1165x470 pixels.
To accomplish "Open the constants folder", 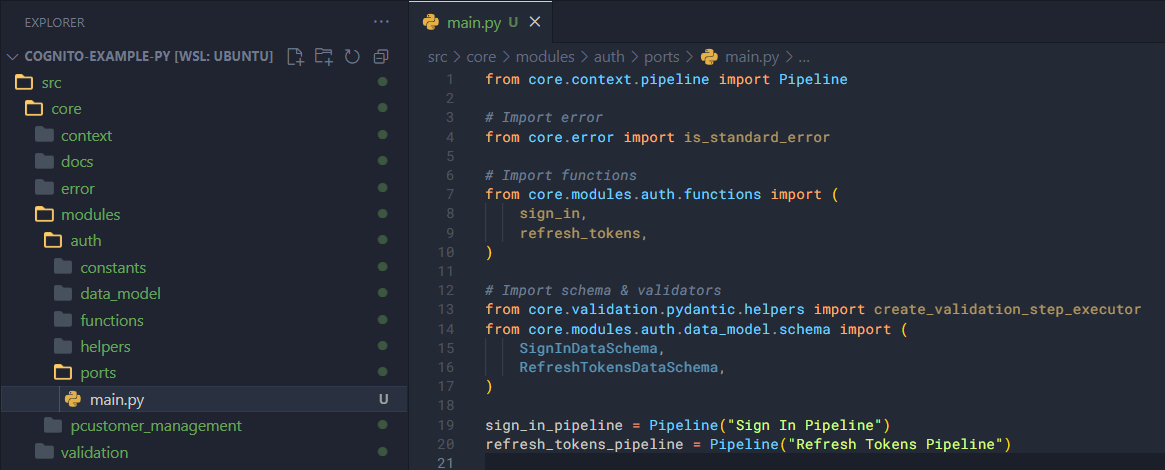I will click(113, 268).
